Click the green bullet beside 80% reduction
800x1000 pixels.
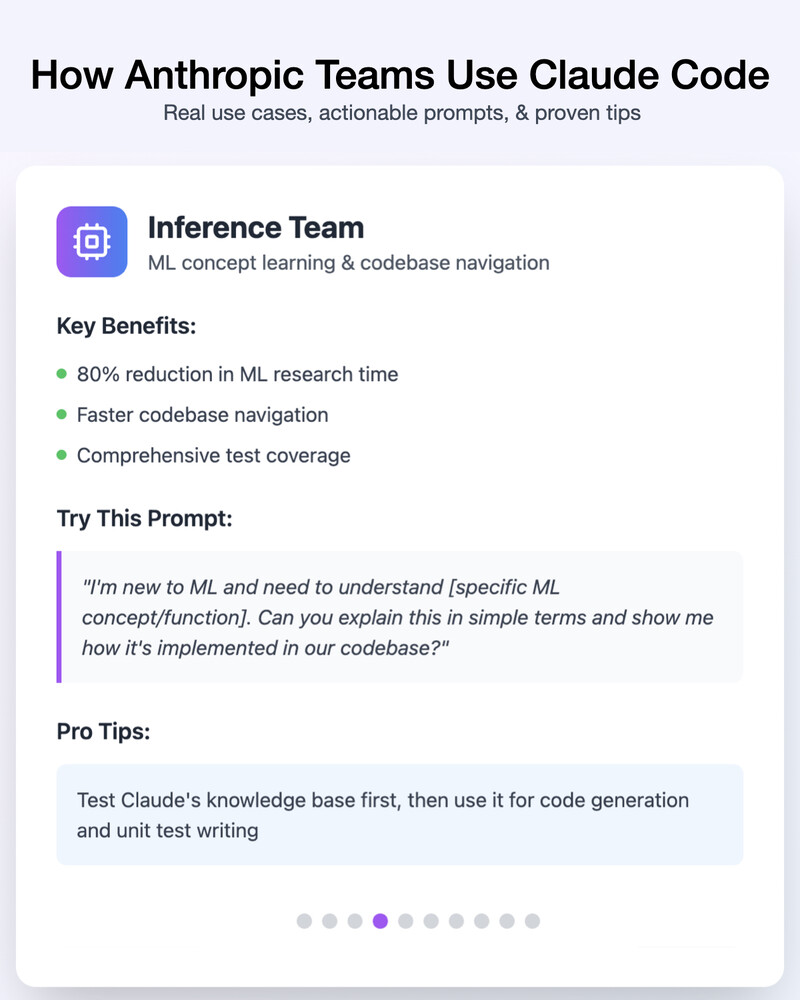62,374
